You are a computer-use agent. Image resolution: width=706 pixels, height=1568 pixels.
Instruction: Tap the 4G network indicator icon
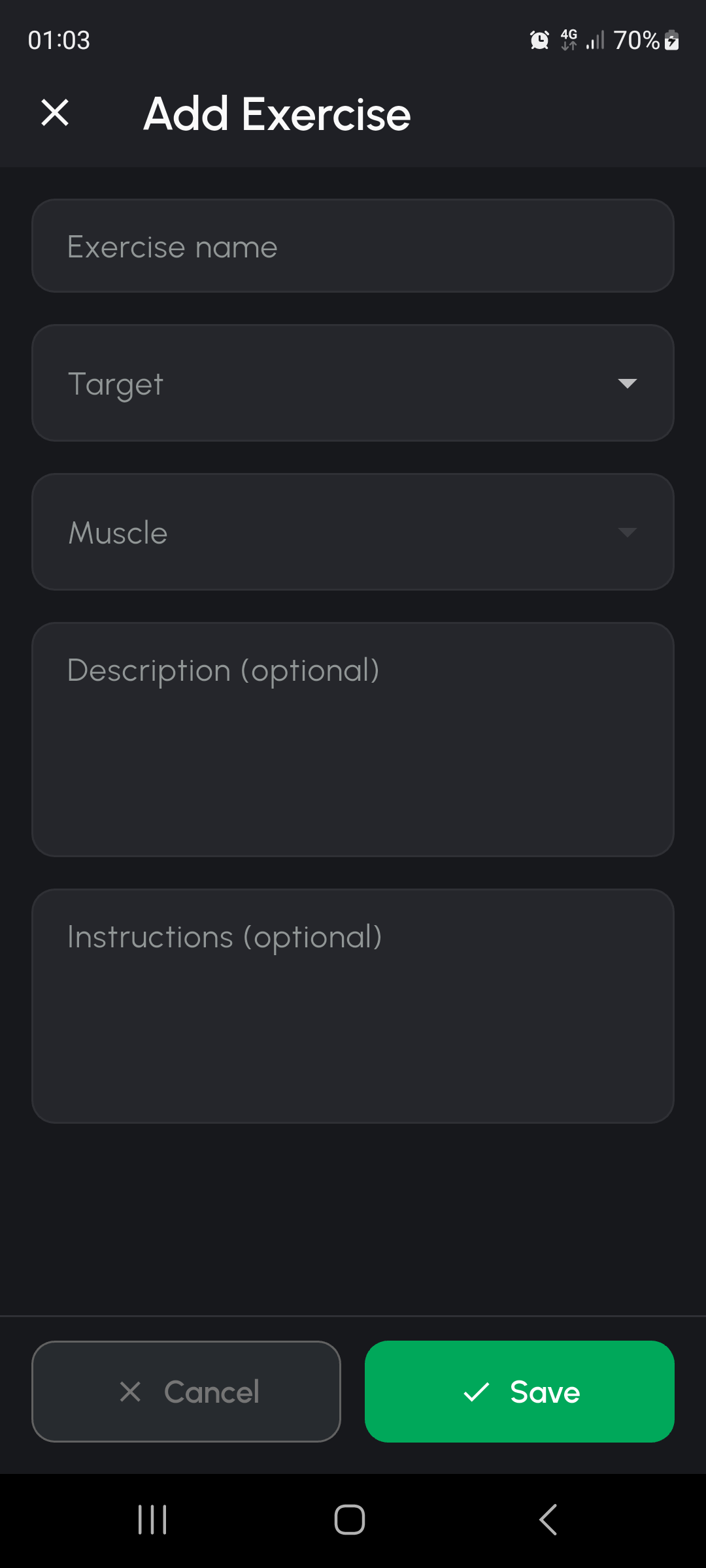[569, 40]
